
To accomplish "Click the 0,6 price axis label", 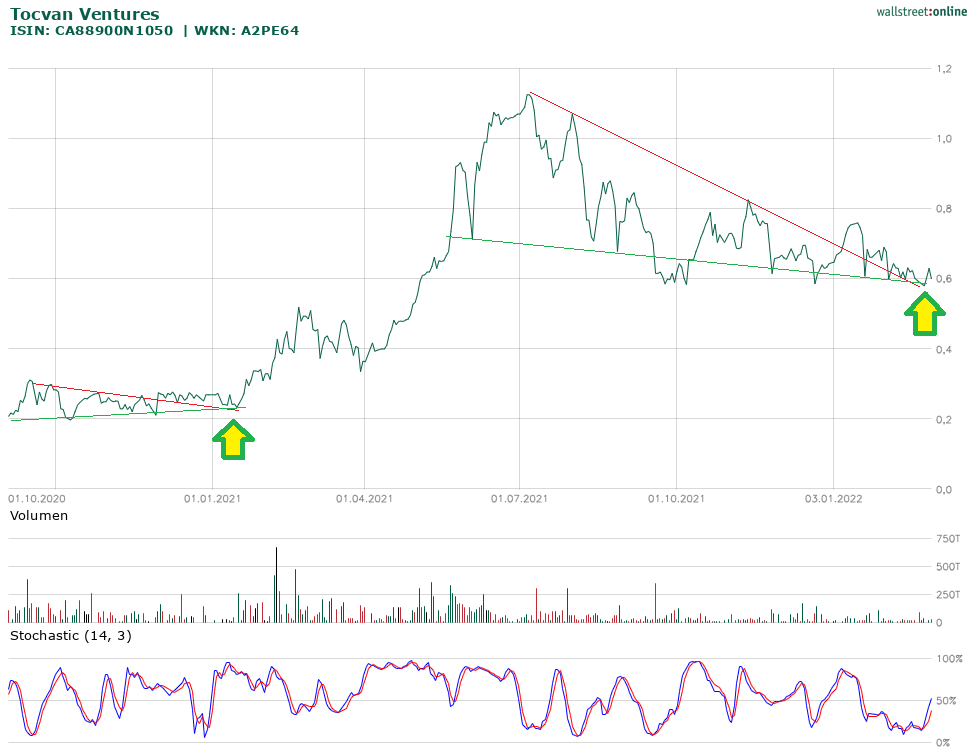I will click(944, 279).
